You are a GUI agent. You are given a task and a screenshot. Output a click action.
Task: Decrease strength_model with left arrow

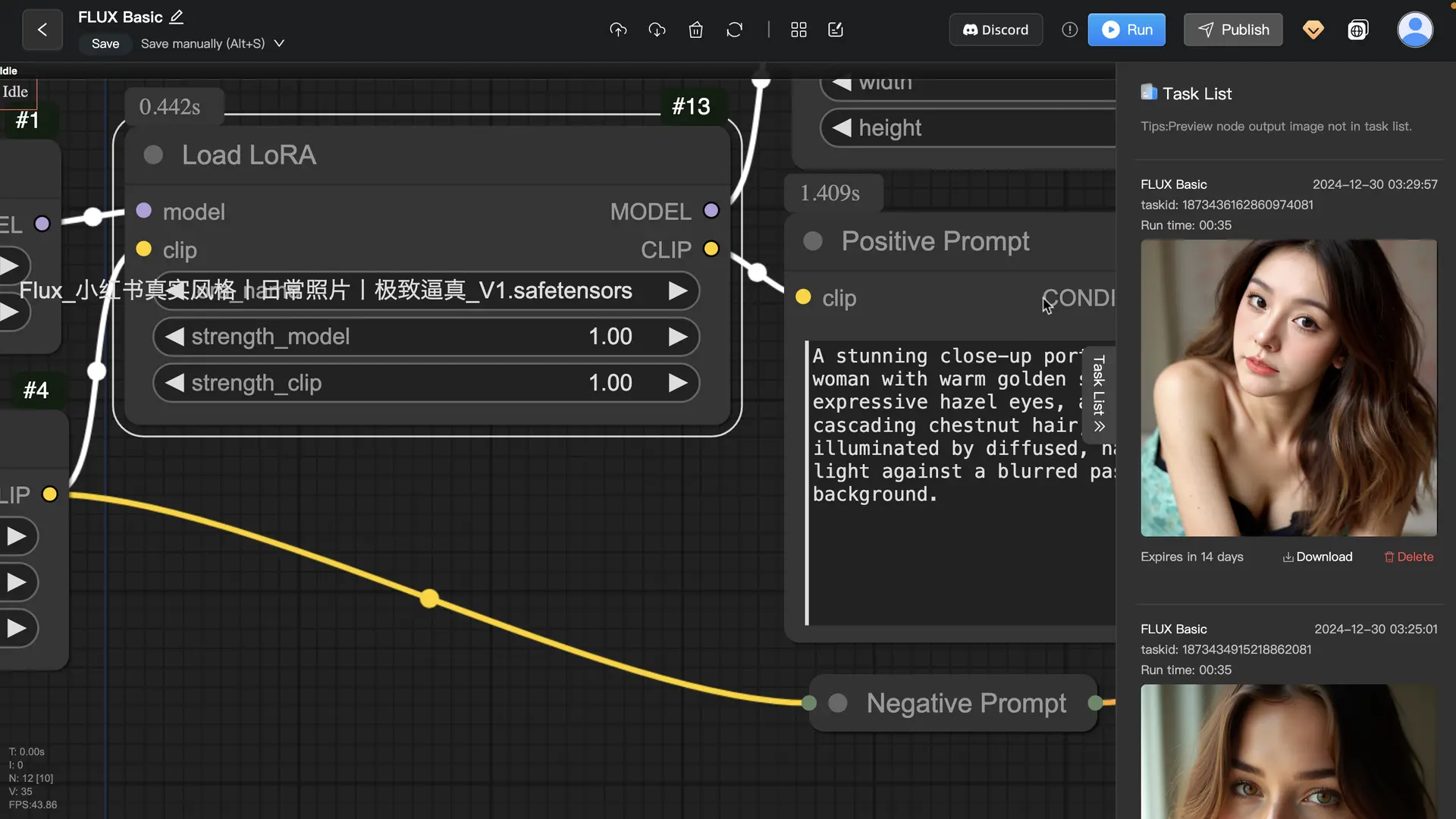(x=175, y=336)
